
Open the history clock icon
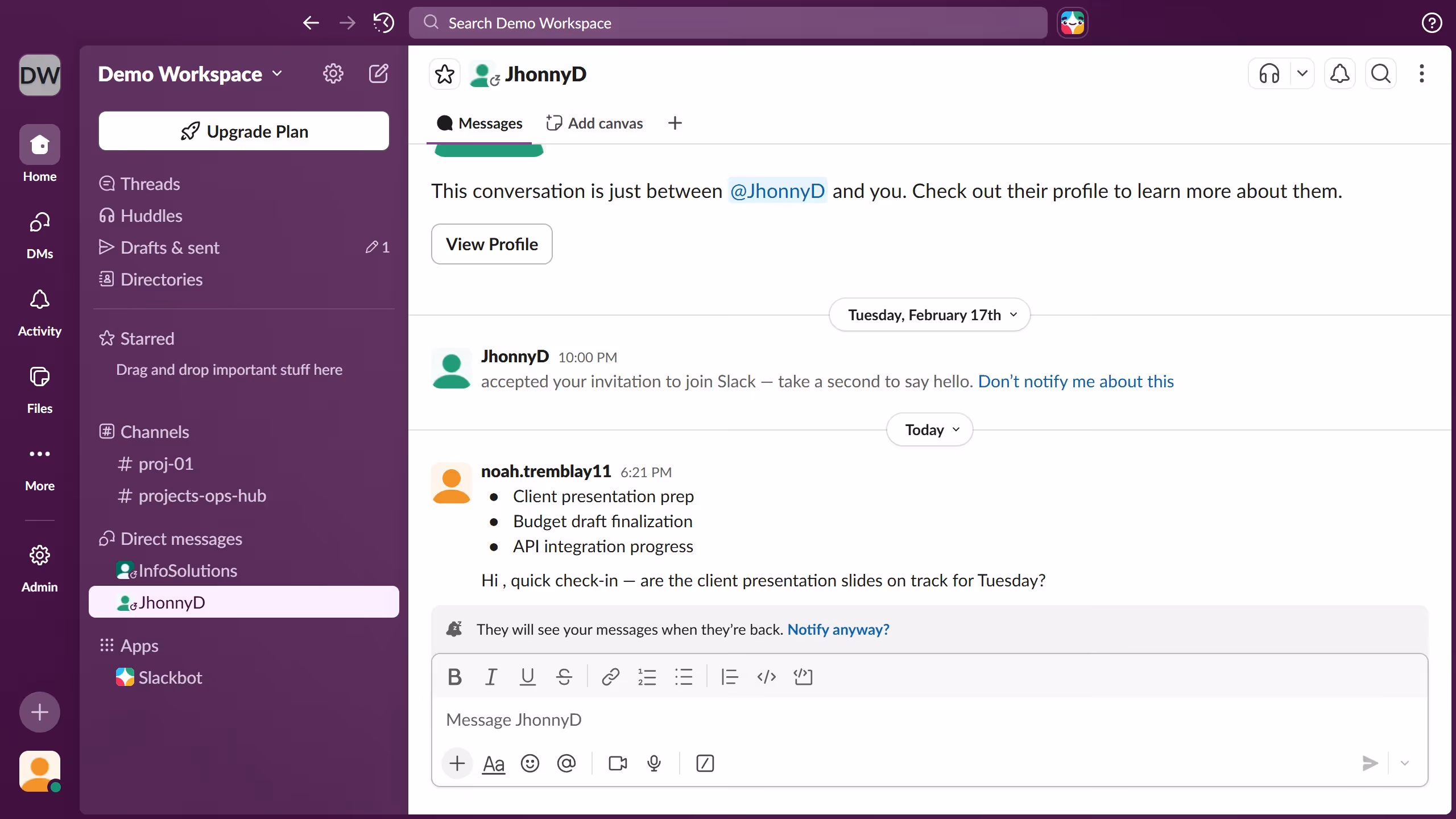(383, 23)
